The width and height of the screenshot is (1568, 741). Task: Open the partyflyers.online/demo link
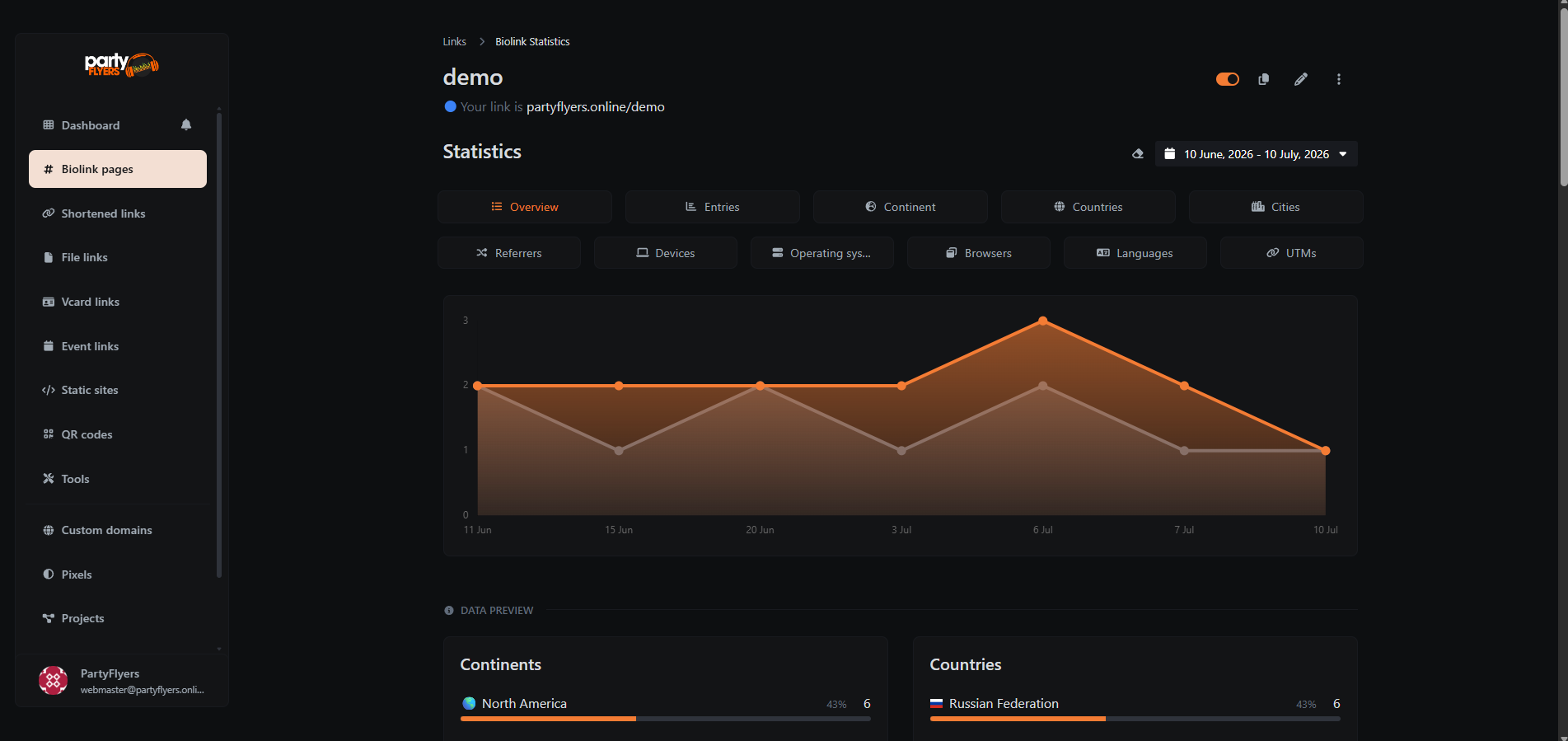coord(595,106)
